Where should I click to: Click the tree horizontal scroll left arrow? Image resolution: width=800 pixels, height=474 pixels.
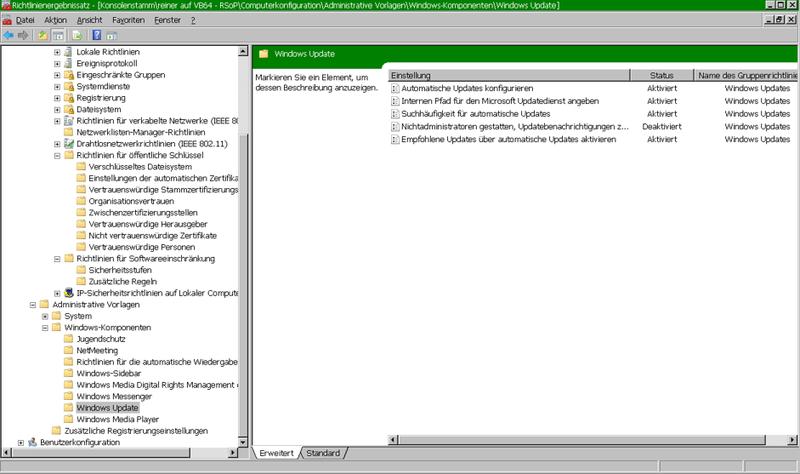click(7, 453)
